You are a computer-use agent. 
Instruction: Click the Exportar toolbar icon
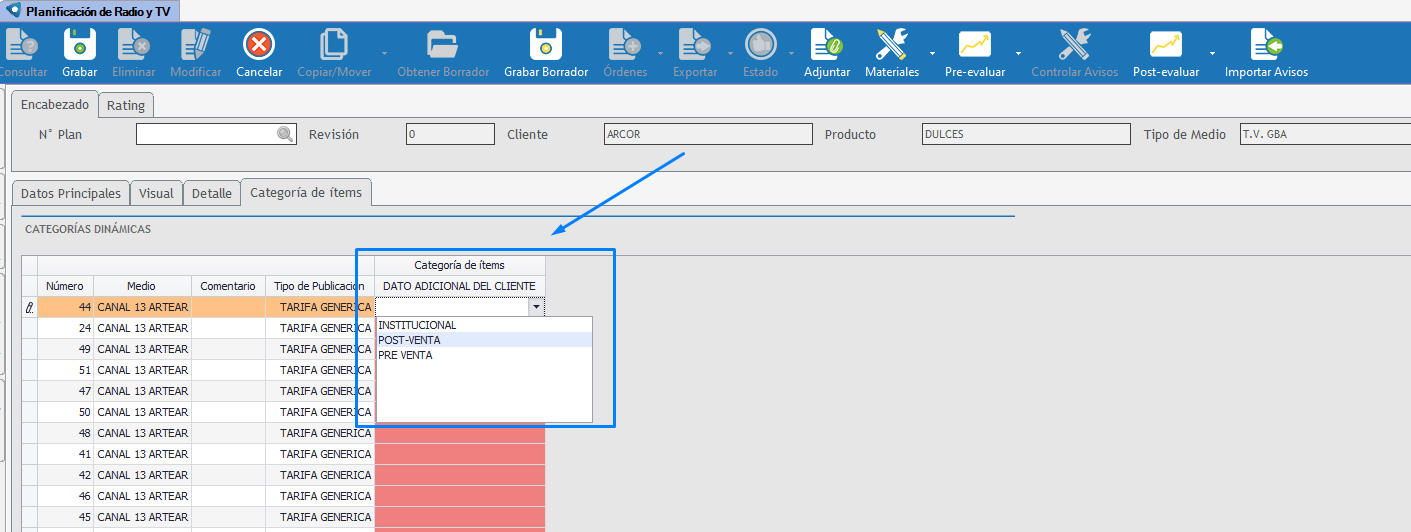[694, 46]
